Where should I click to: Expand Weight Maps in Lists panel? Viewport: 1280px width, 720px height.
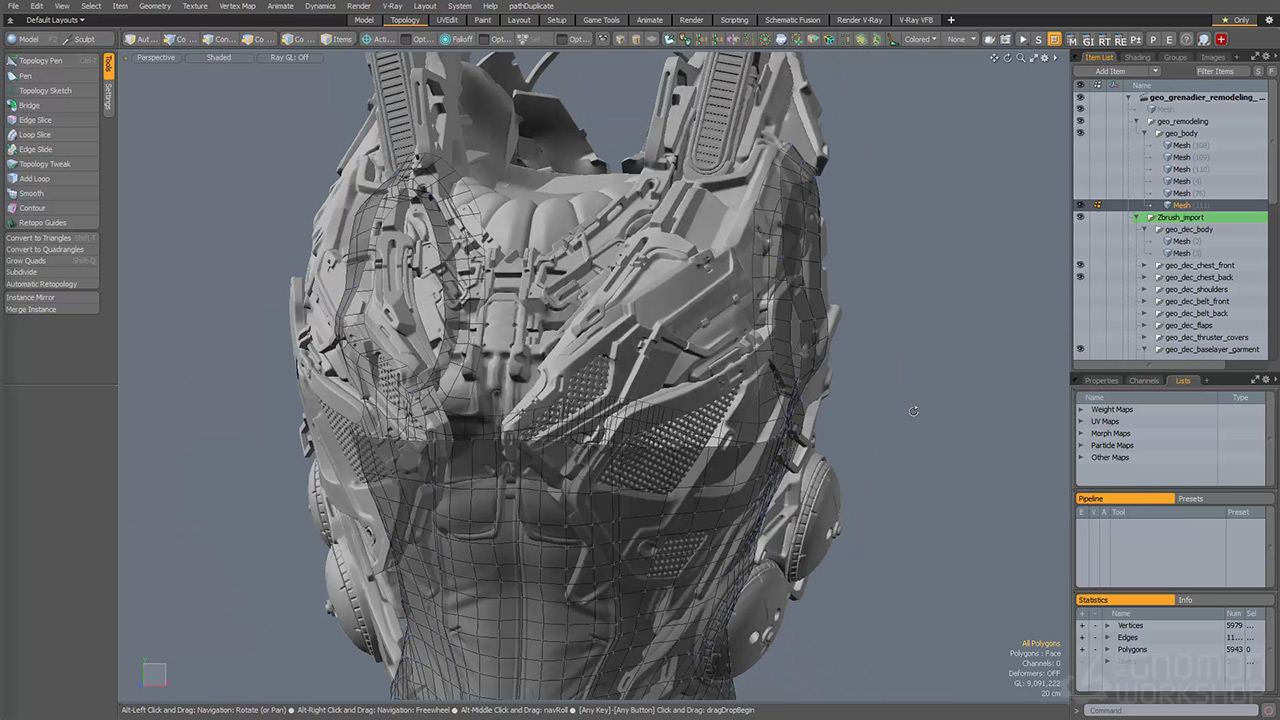(x=1081, y=409)
